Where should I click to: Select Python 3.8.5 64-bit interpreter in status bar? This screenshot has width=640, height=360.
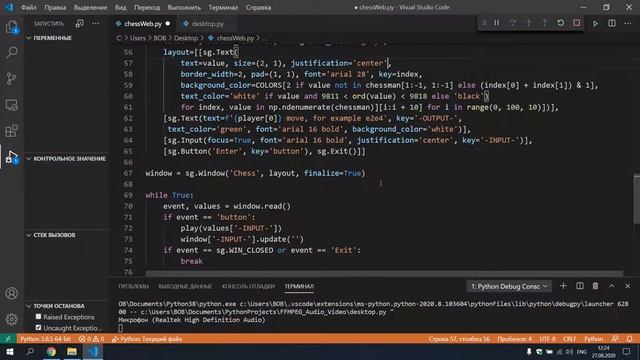click(45, 339)
